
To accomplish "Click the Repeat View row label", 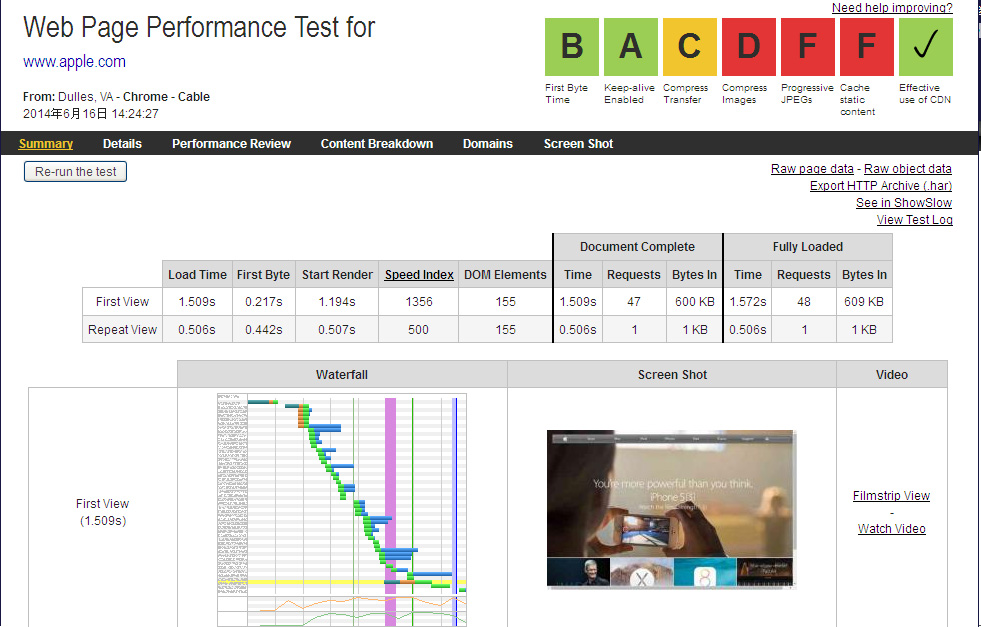I will click(x=122, y=329).
